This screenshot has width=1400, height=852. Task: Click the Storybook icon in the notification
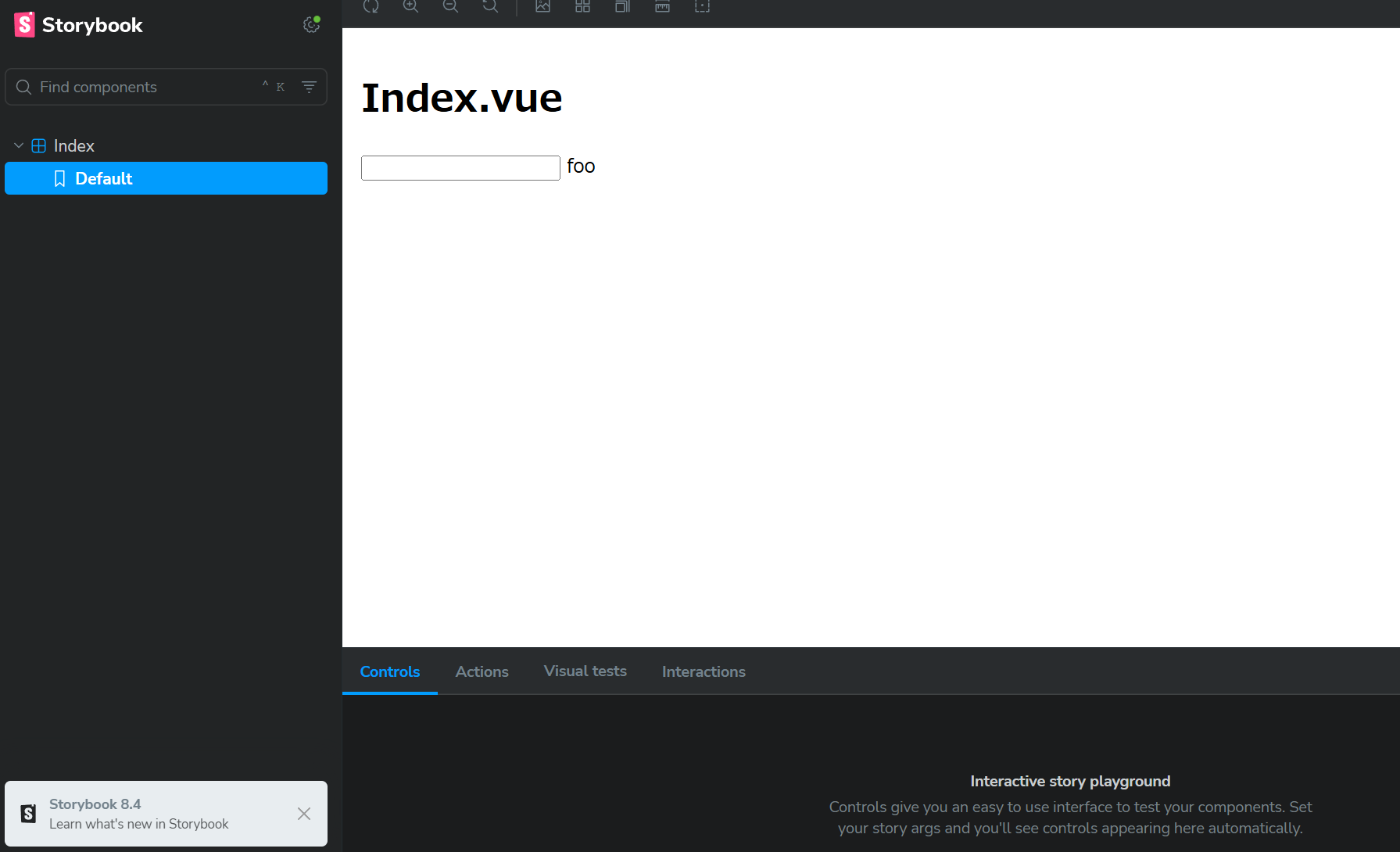[x=28, y=814]
